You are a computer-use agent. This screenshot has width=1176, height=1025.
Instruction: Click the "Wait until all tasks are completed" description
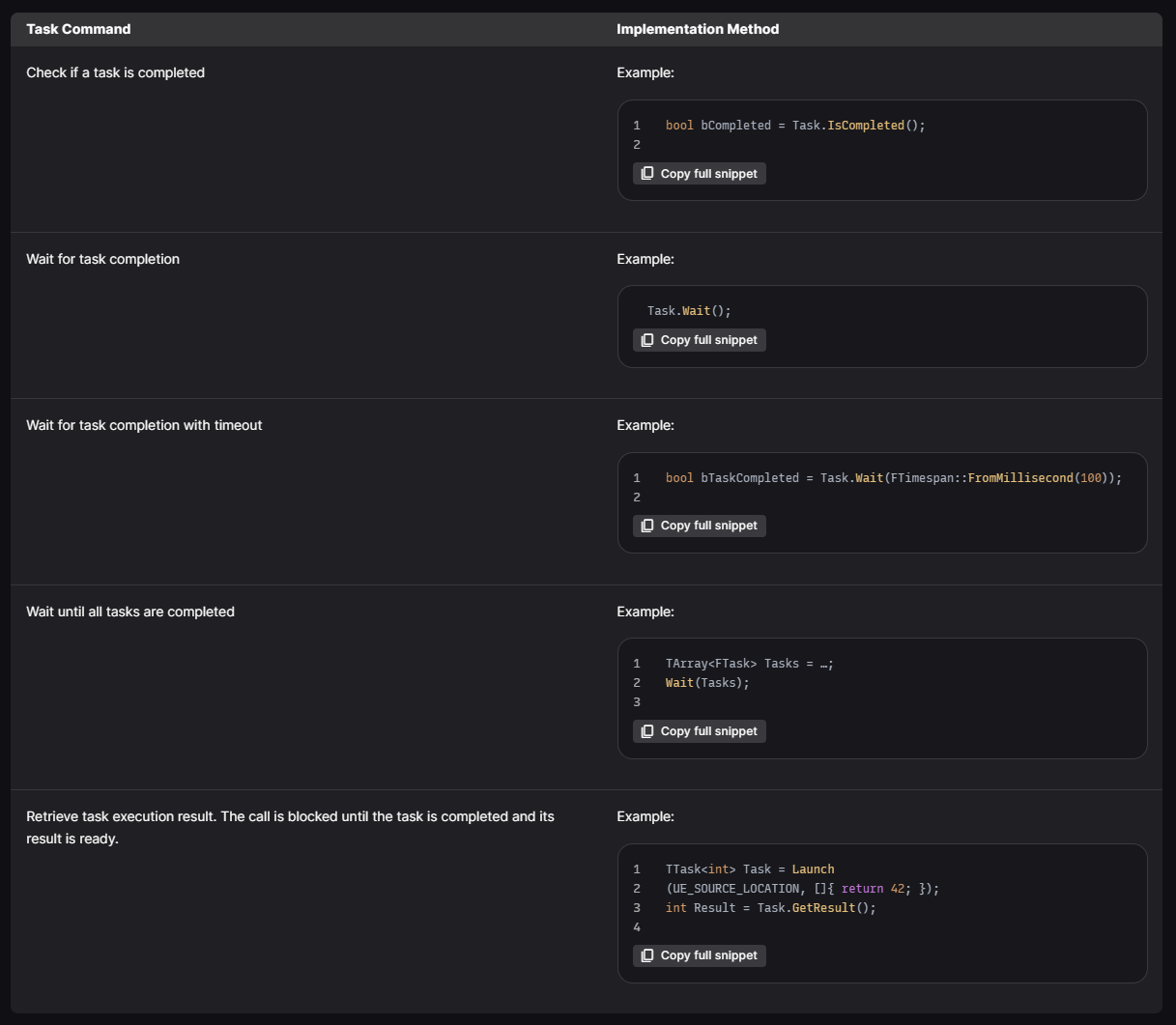pyautogui.click(x=130, y=612)
